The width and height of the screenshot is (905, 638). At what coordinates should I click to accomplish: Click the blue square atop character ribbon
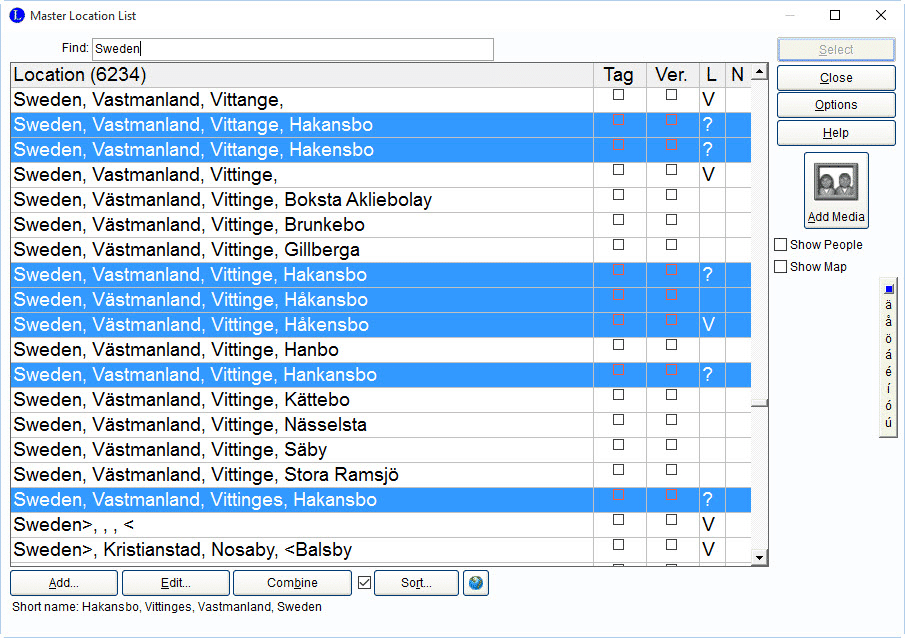pos(889,289)
